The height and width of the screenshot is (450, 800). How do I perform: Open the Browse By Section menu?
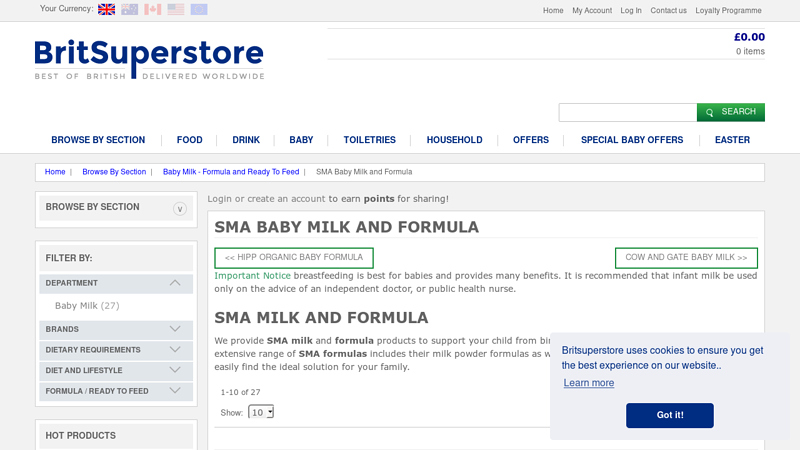(98, 140)
